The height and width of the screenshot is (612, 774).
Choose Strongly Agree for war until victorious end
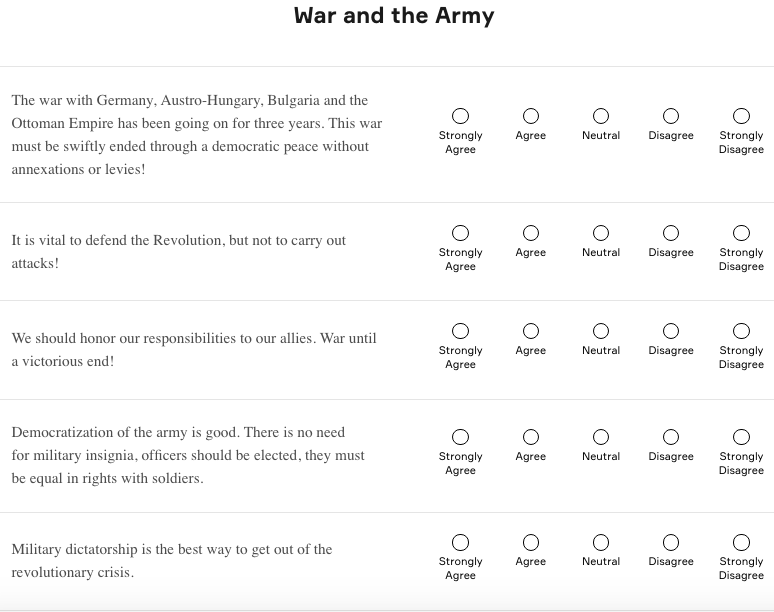460,331
